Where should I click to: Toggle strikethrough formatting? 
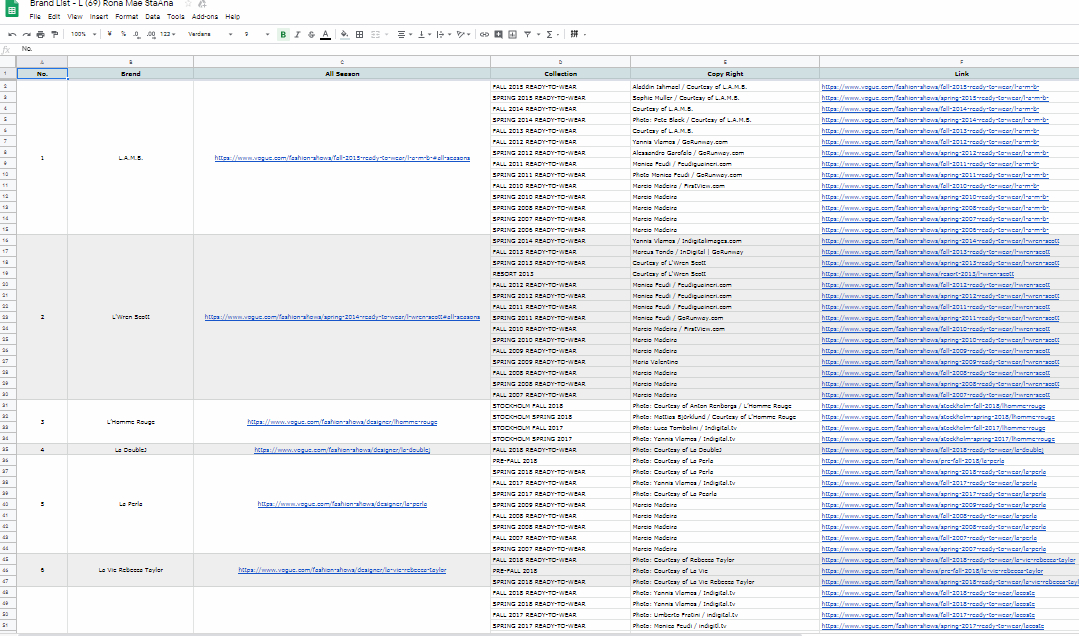click(x=311, y=34)
